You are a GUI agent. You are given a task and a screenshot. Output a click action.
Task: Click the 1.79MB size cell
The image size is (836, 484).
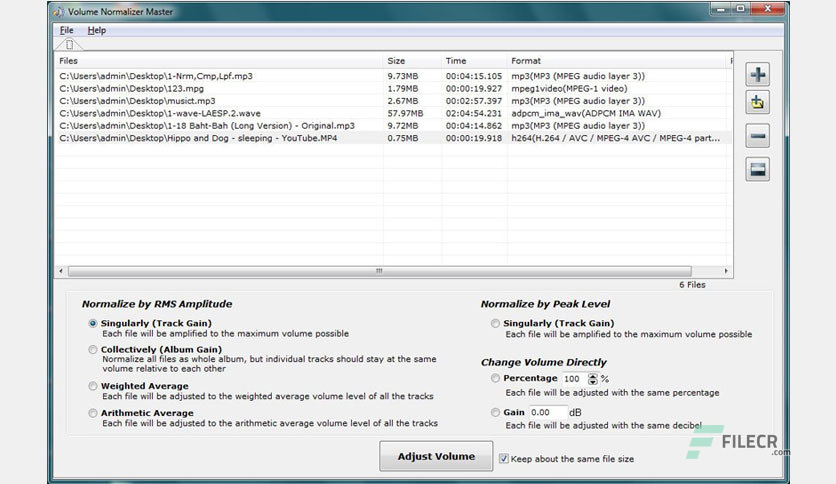pyautogui.click(x=403, y=88)
